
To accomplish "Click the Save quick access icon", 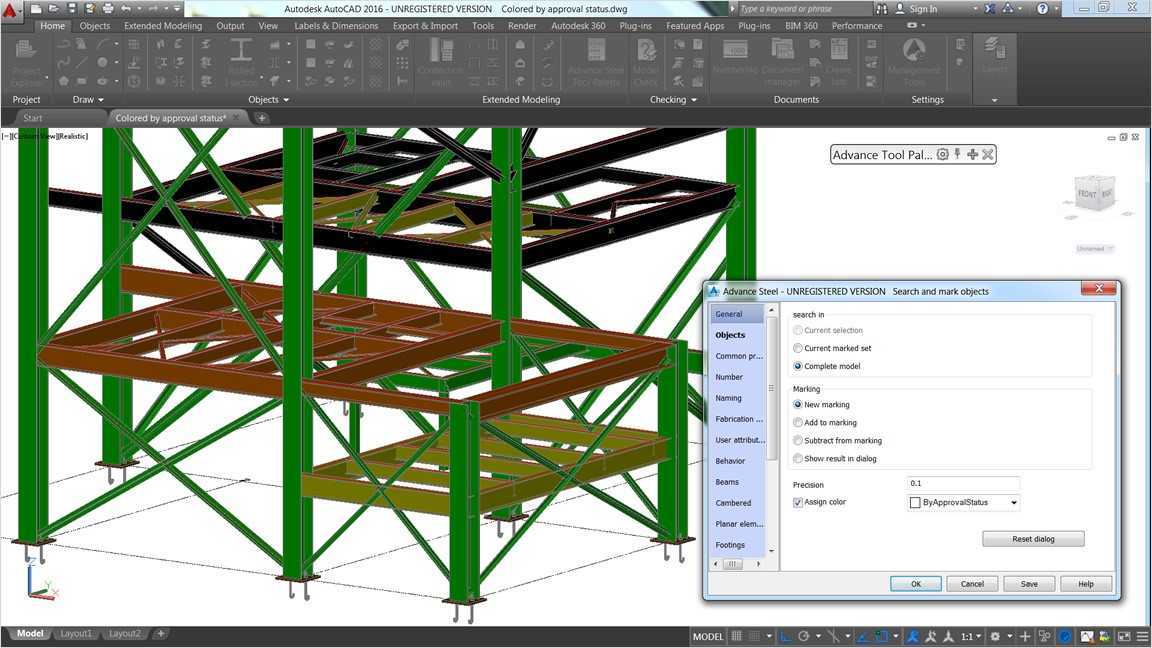I will click(72, 9).
